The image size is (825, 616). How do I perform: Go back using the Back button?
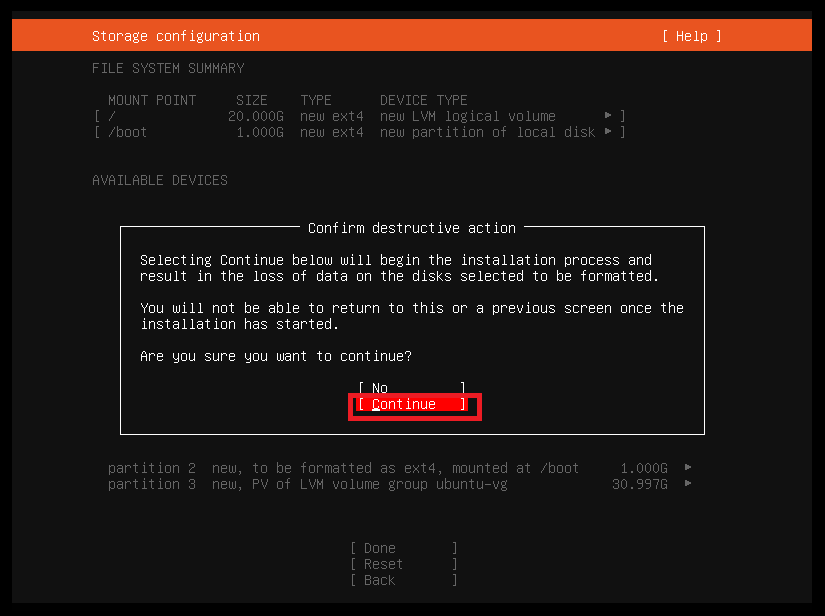[x=403, y=580]
